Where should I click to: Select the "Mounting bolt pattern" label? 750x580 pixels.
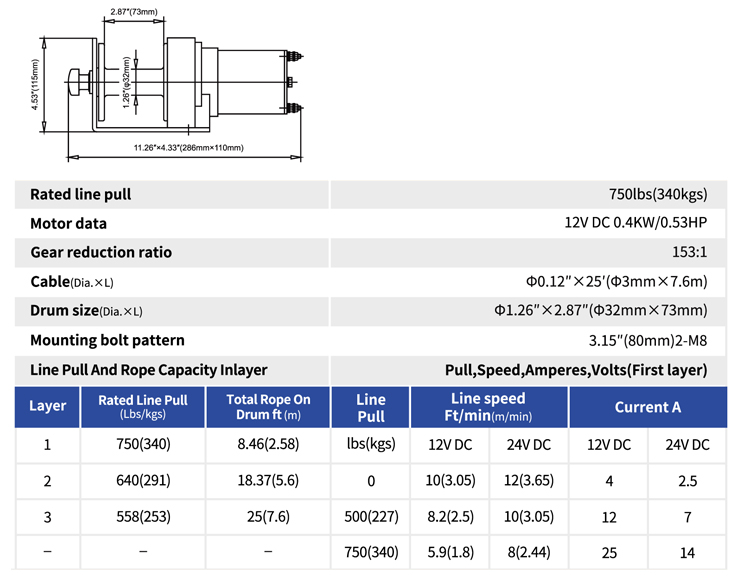(107, 340)
